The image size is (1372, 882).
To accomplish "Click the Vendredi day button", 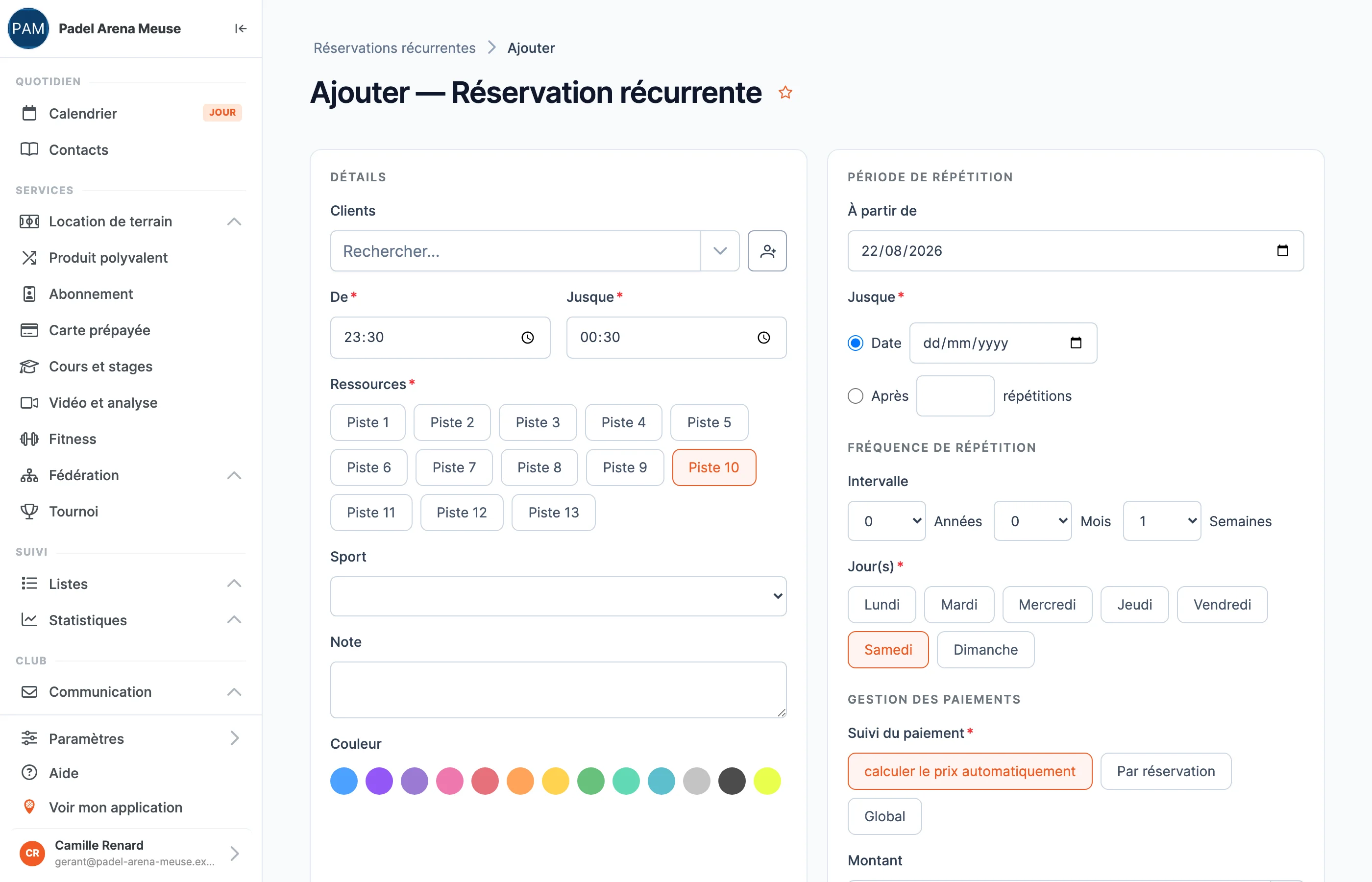I will 1222,604.
